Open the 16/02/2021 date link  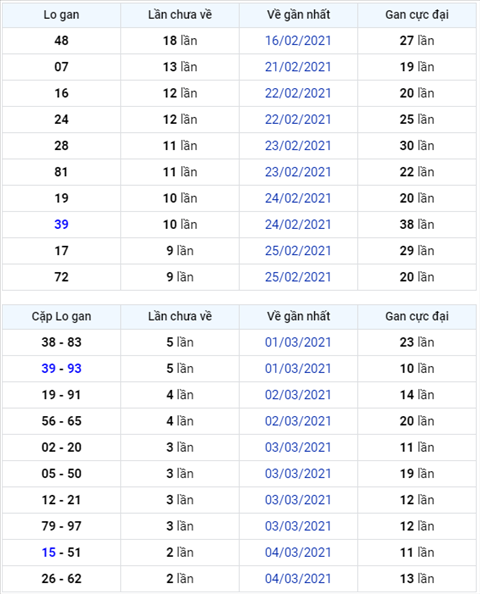point(298,41)
